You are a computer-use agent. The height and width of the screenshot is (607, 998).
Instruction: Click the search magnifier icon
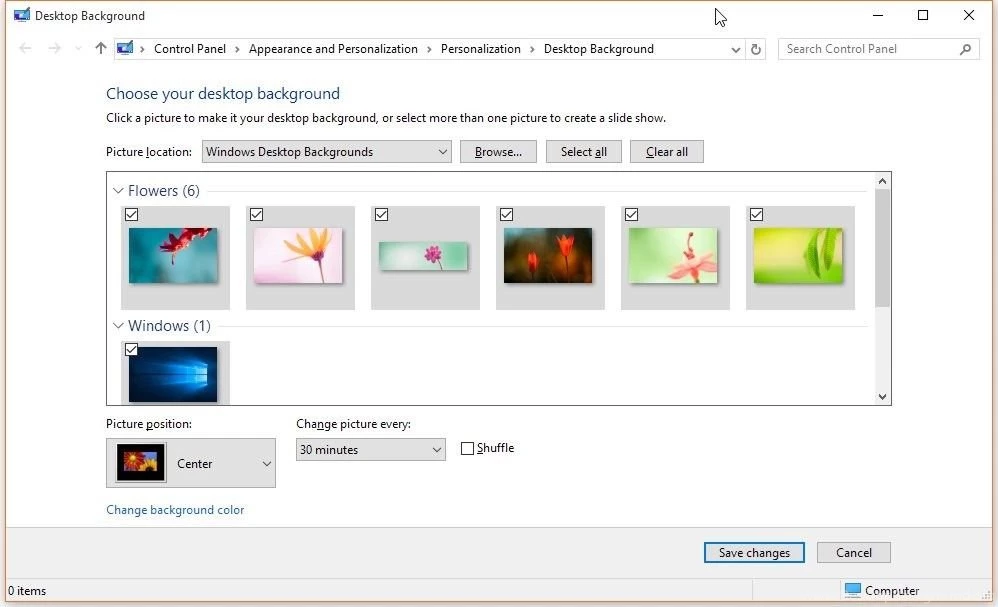(964, 48)
